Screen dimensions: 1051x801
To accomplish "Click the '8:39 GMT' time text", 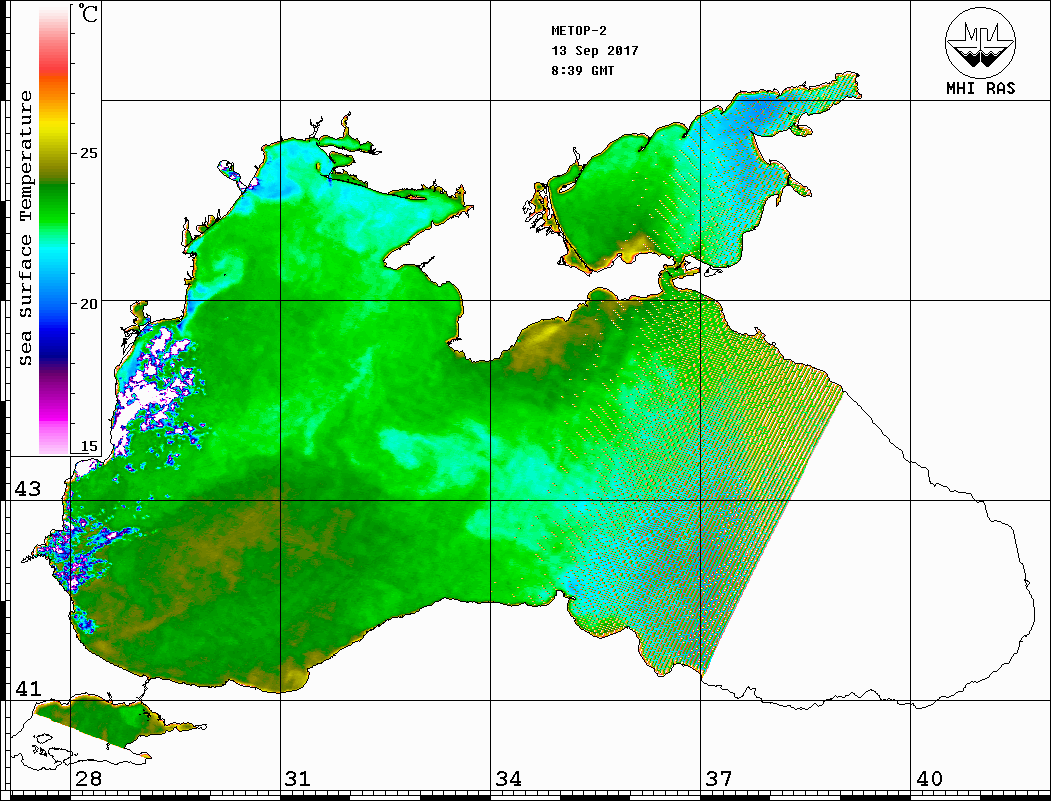I will pos(582,70).
